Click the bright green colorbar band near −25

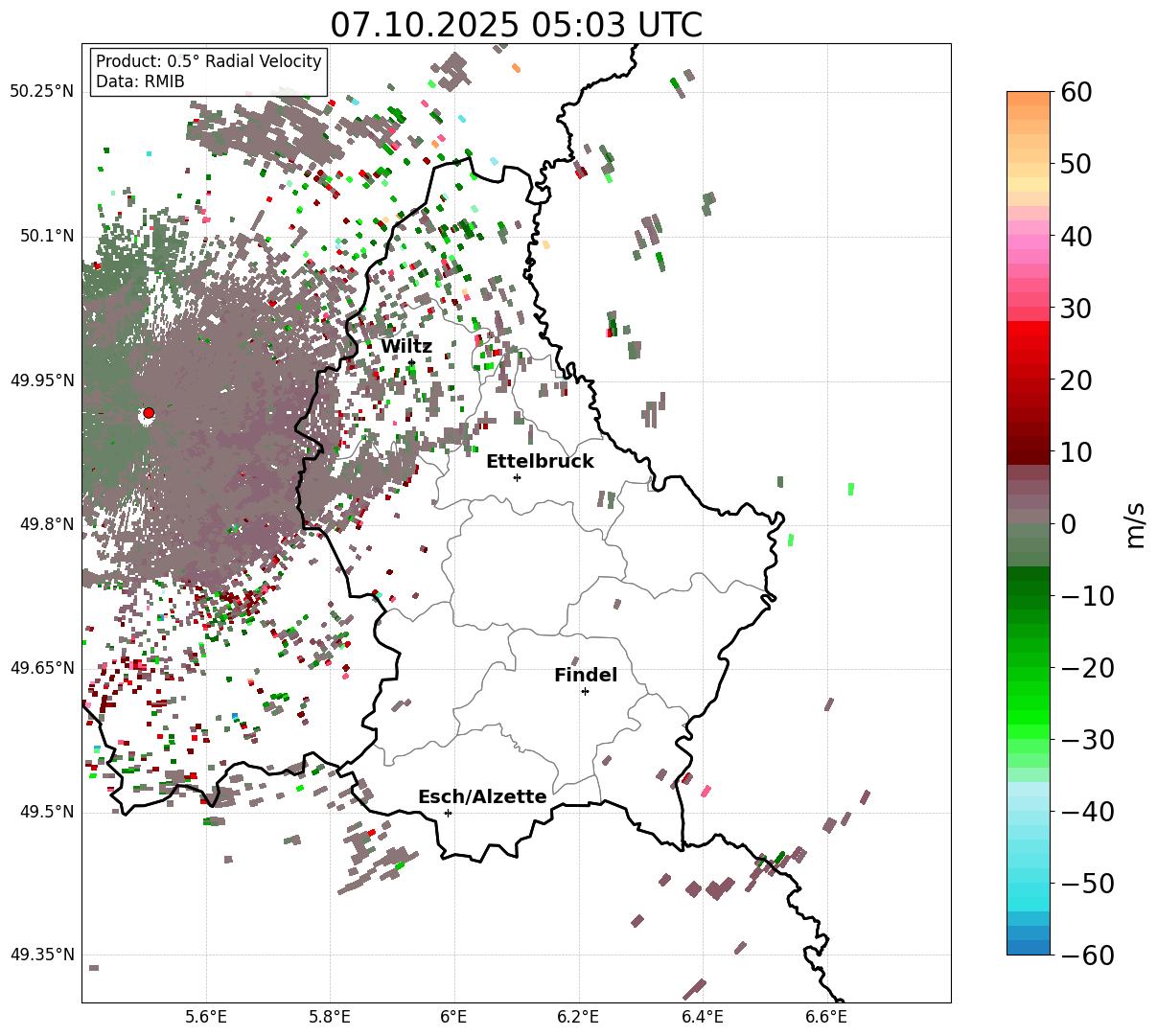click(1029, 704)
